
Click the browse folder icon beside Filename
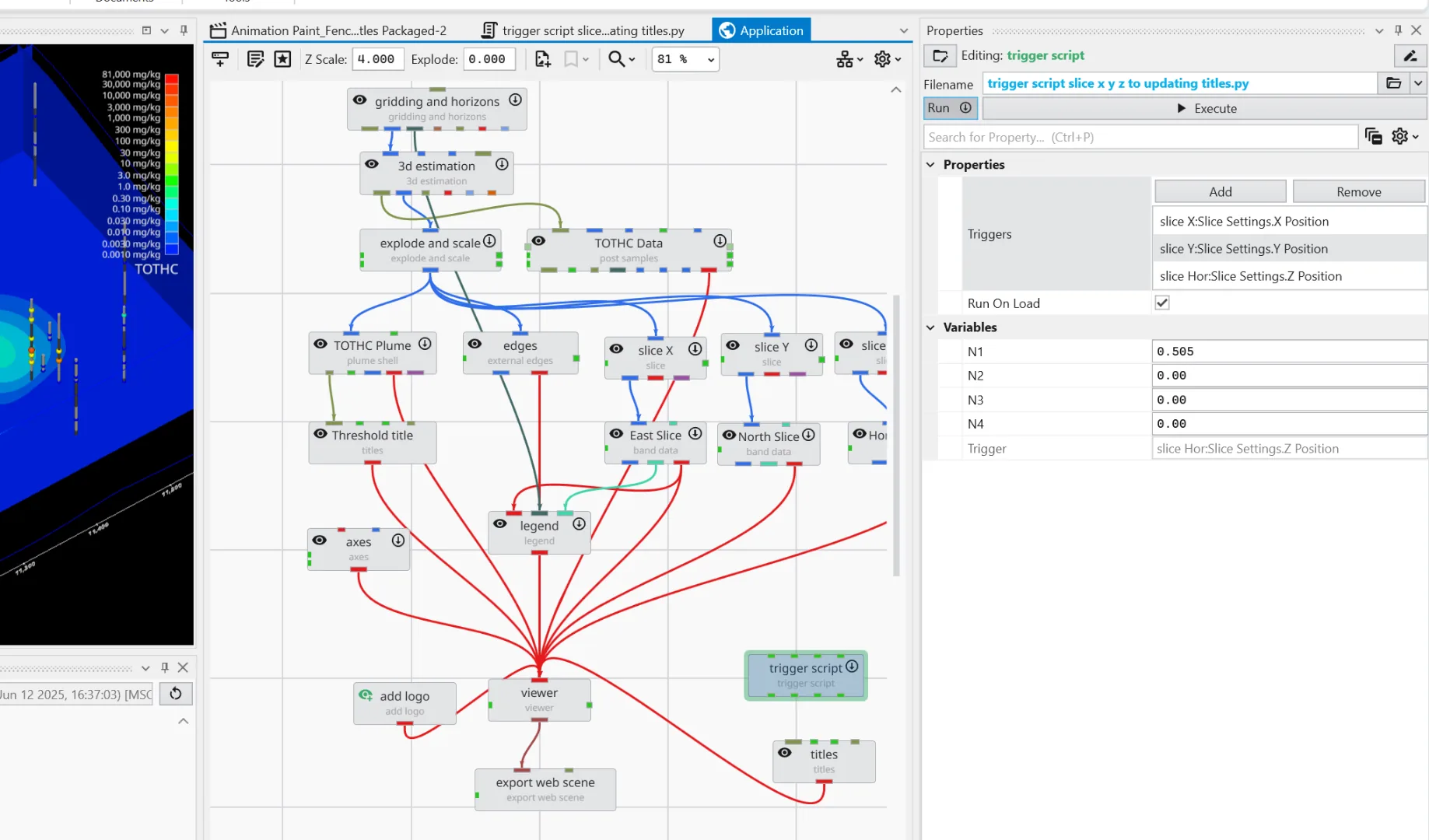coord(1393,83)
